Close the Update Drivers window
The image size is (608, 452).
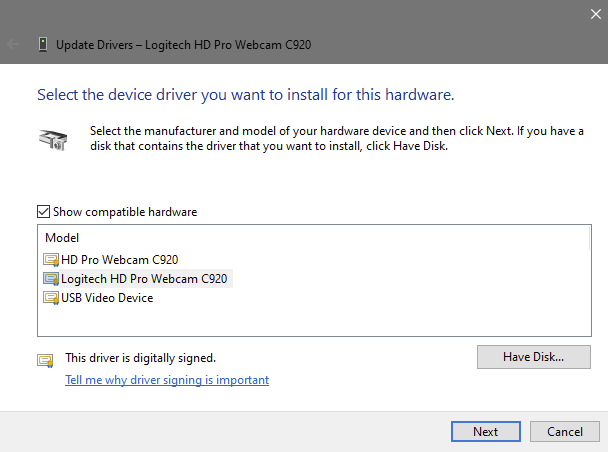click(x=596, y=14)
